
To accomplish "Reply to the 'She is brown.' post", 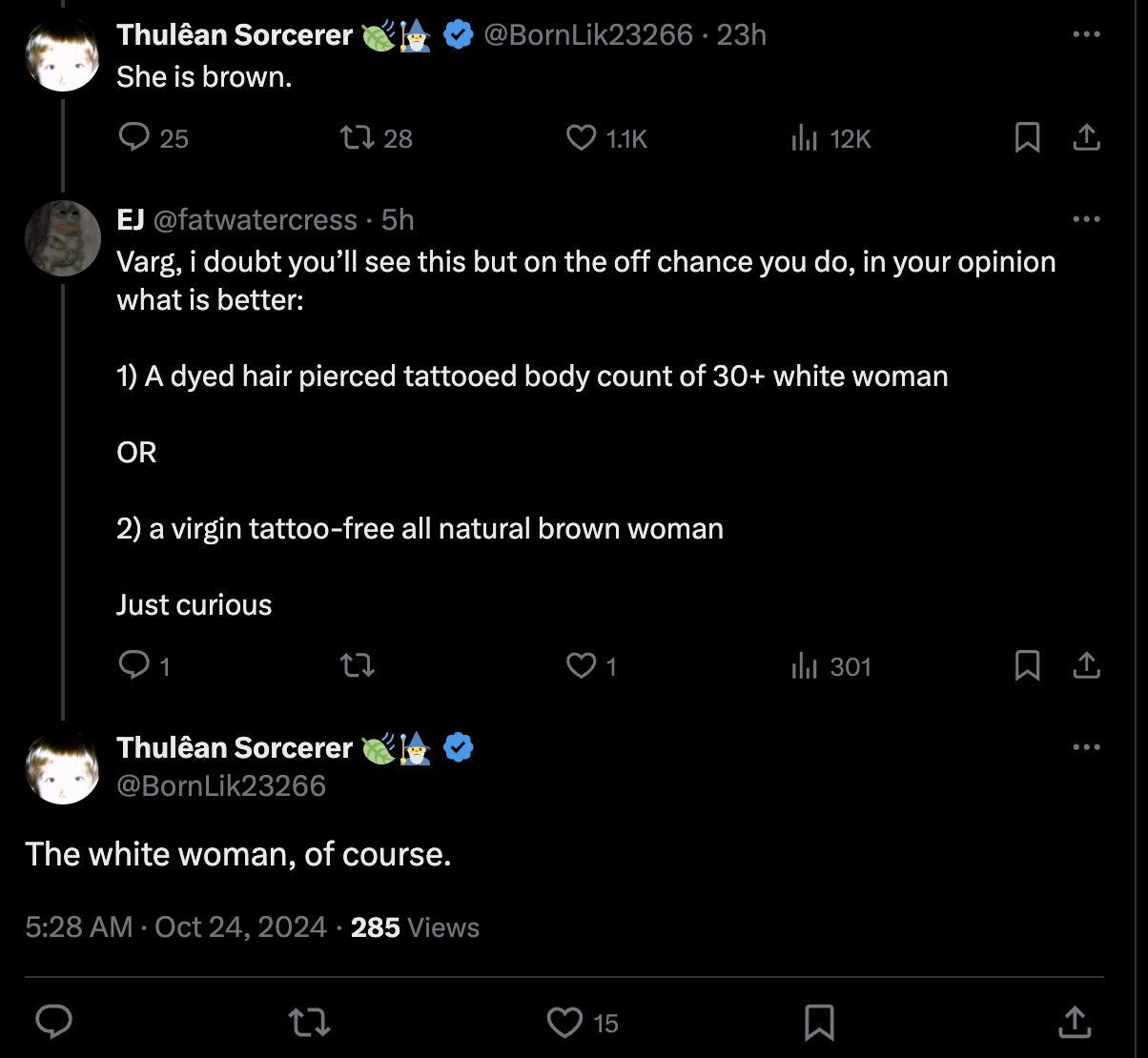I will point(135,139).
